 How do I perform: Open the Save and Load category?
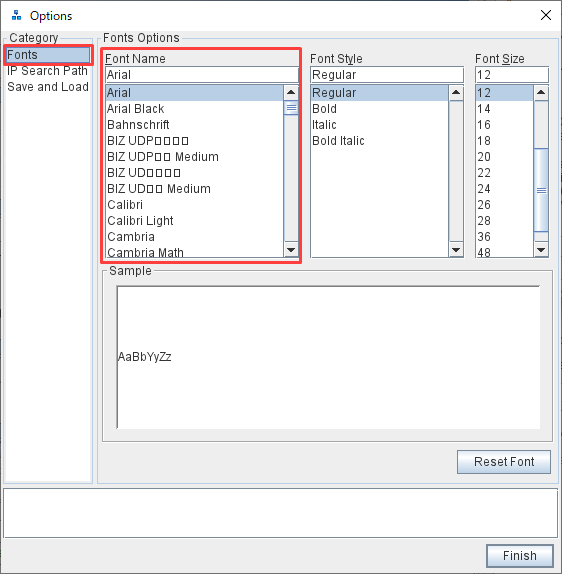tap(48, 87)
